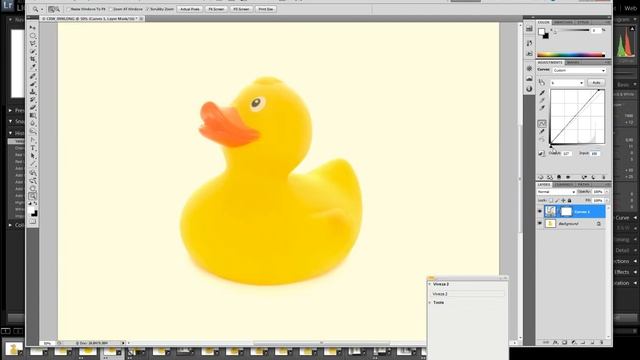Select the History Brush tool

[x=33, y=100]
